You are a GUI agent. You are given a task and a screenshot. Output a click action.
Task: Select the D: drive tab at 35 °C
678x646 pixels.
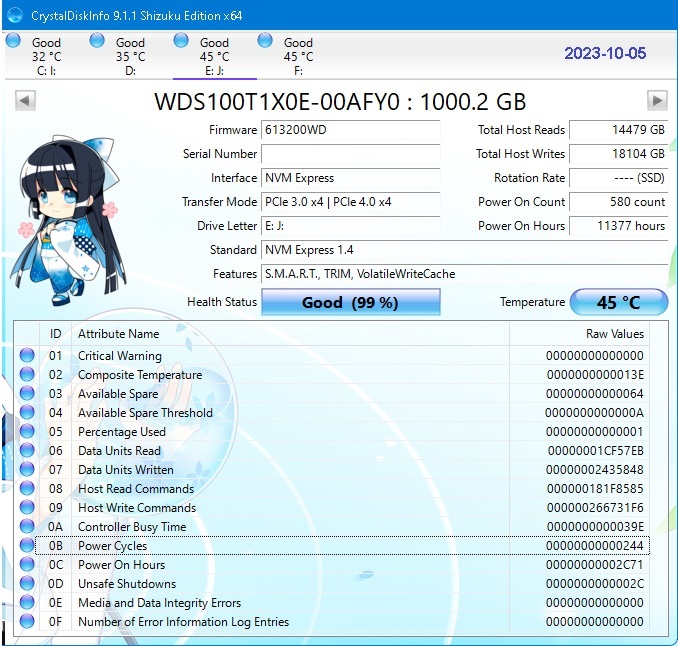(130, 57)
